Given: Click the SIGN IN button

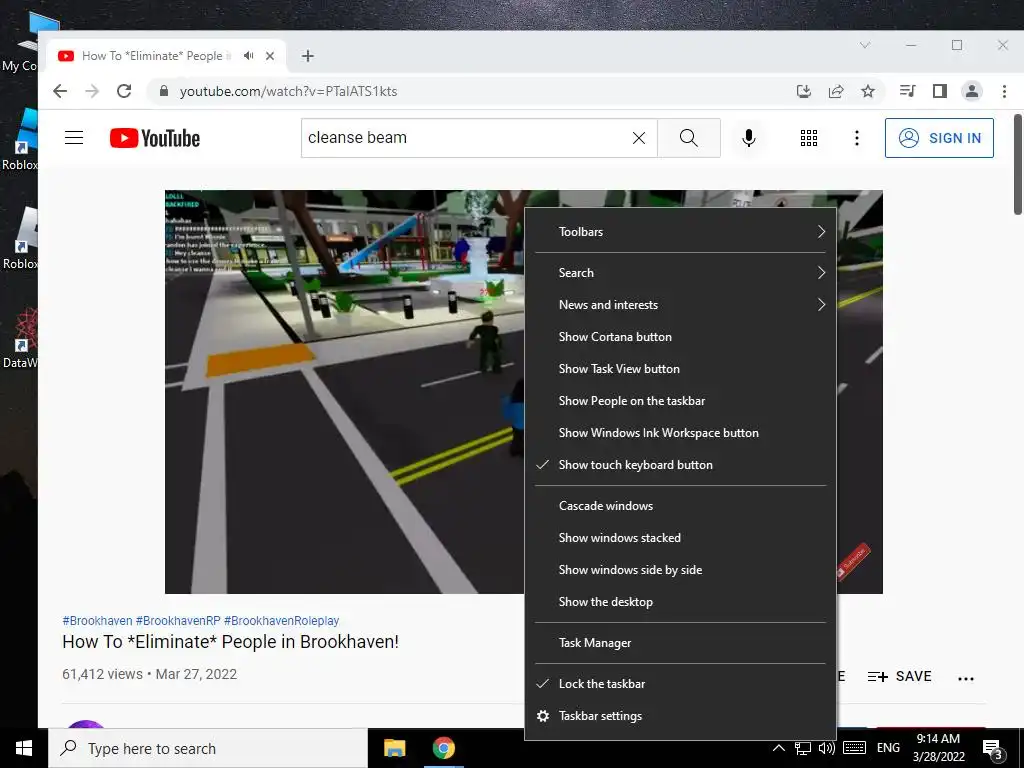Looking at the screenshot, I should click(939, 138).
